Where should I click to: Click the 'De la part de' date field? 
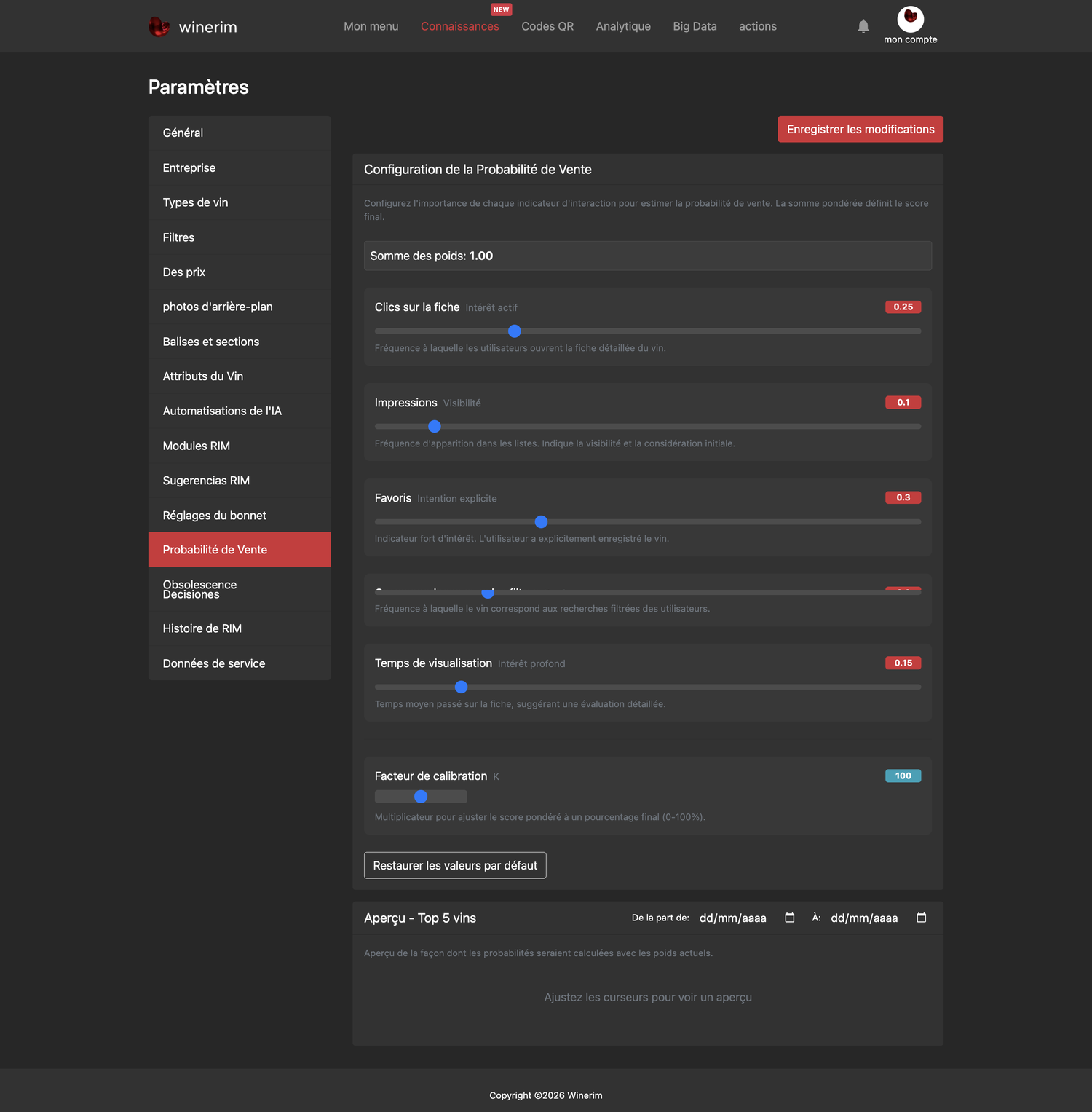747,918
